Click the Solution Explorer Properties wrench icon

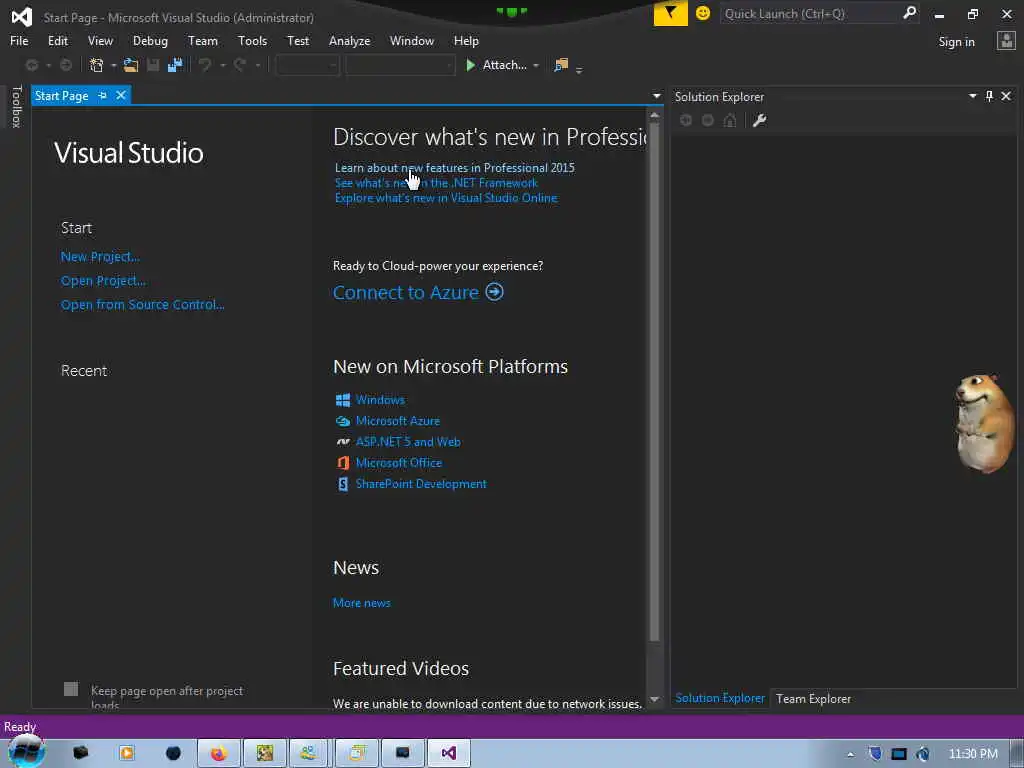759,120
